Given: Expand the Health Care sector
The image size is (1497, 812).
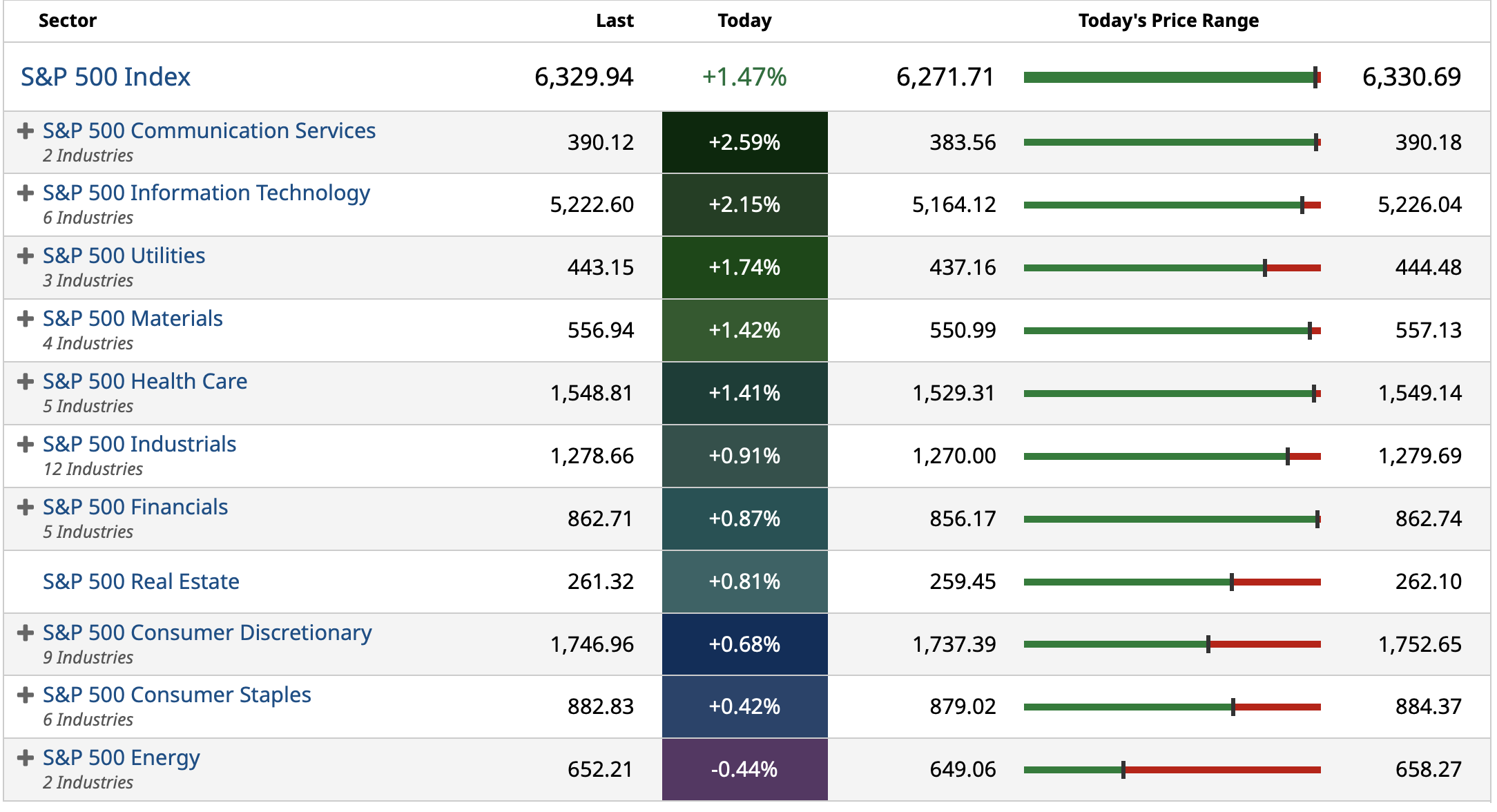Looking at the screenshot, I should [26, 381].
